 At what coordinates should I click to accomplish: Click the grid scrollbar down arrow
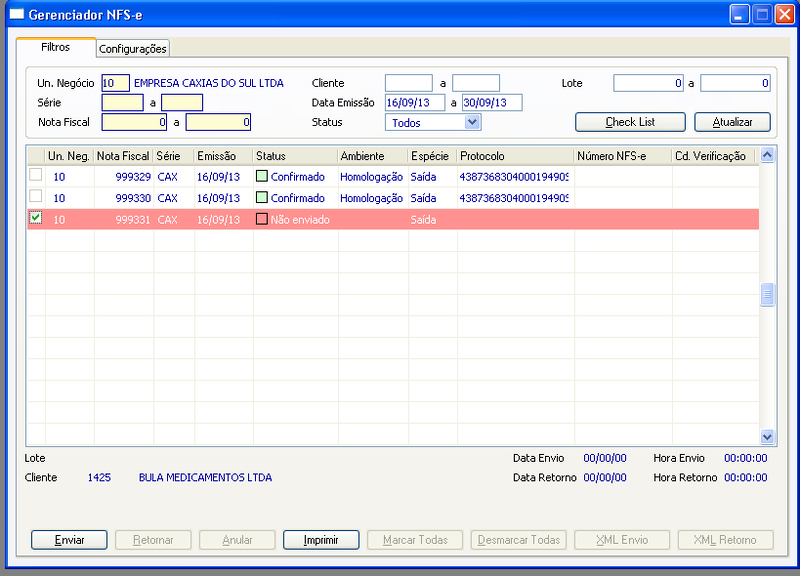(x=767, y=437)
